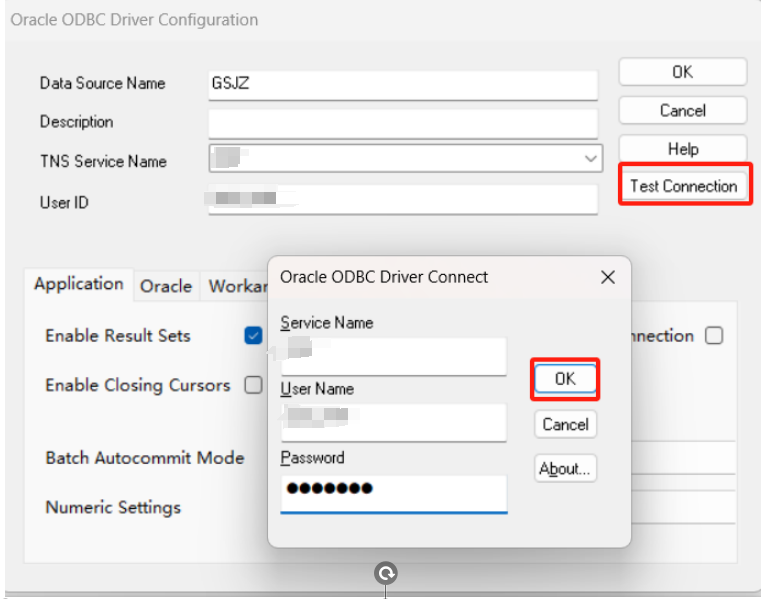Switch to the Application tab
Image resolution: width=762 pixels, height=599 pixels.
pos(79,284)
